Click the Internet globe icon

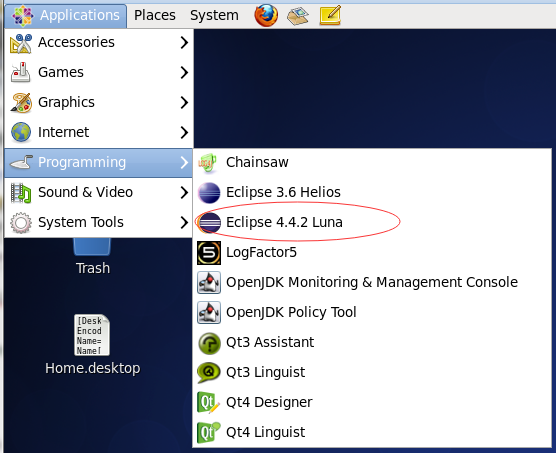click(x=21, y=132)
